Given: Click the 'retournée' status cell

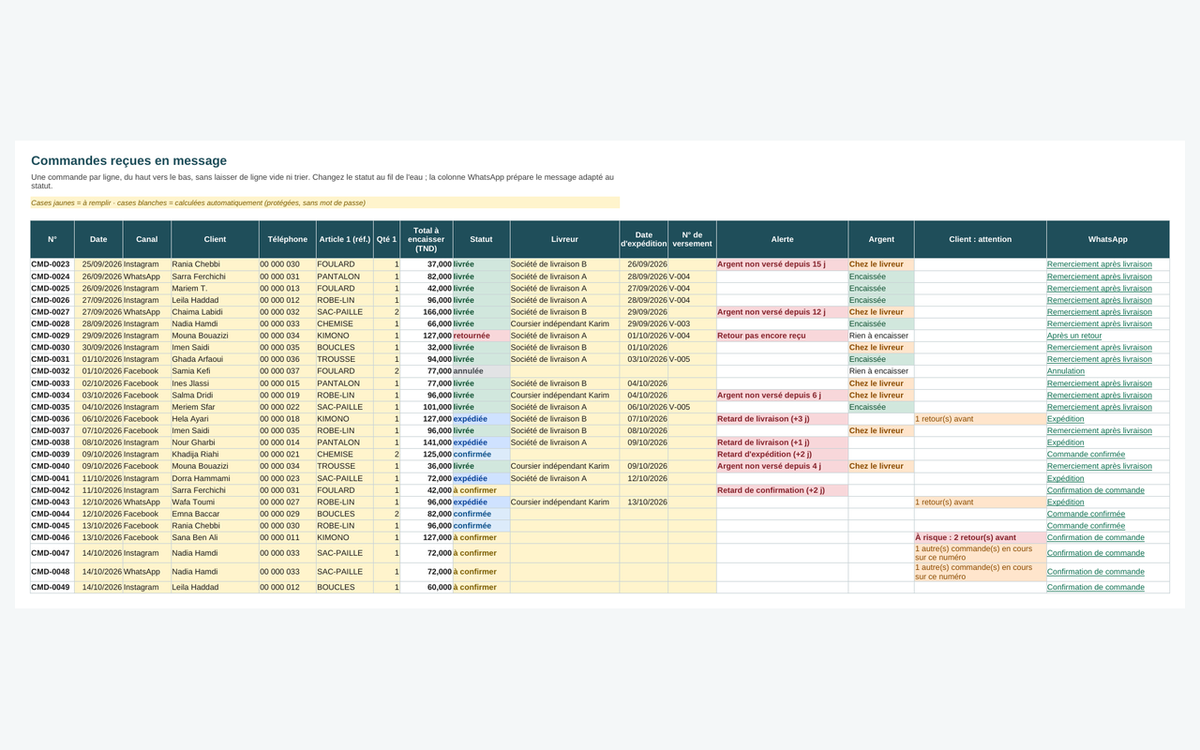Looking at the screenshot, I should coord(481,336).
